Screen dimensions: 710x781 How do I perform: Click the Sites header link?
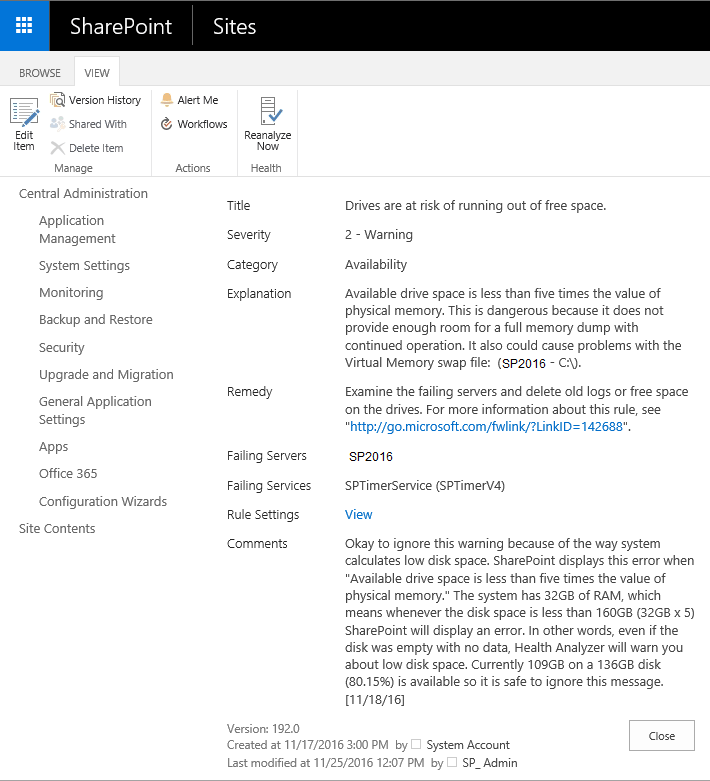[x=234, y=27]
